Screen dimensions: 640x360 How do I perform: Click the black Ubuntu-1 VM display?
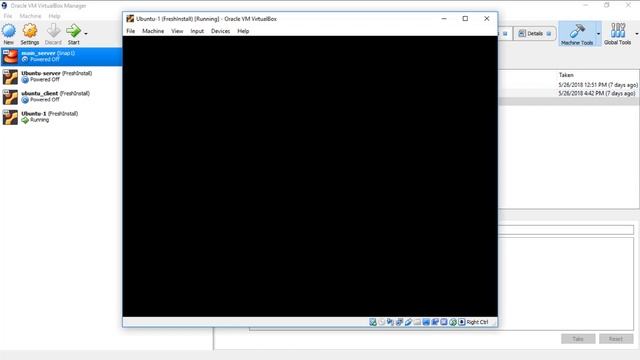point(310,176)
